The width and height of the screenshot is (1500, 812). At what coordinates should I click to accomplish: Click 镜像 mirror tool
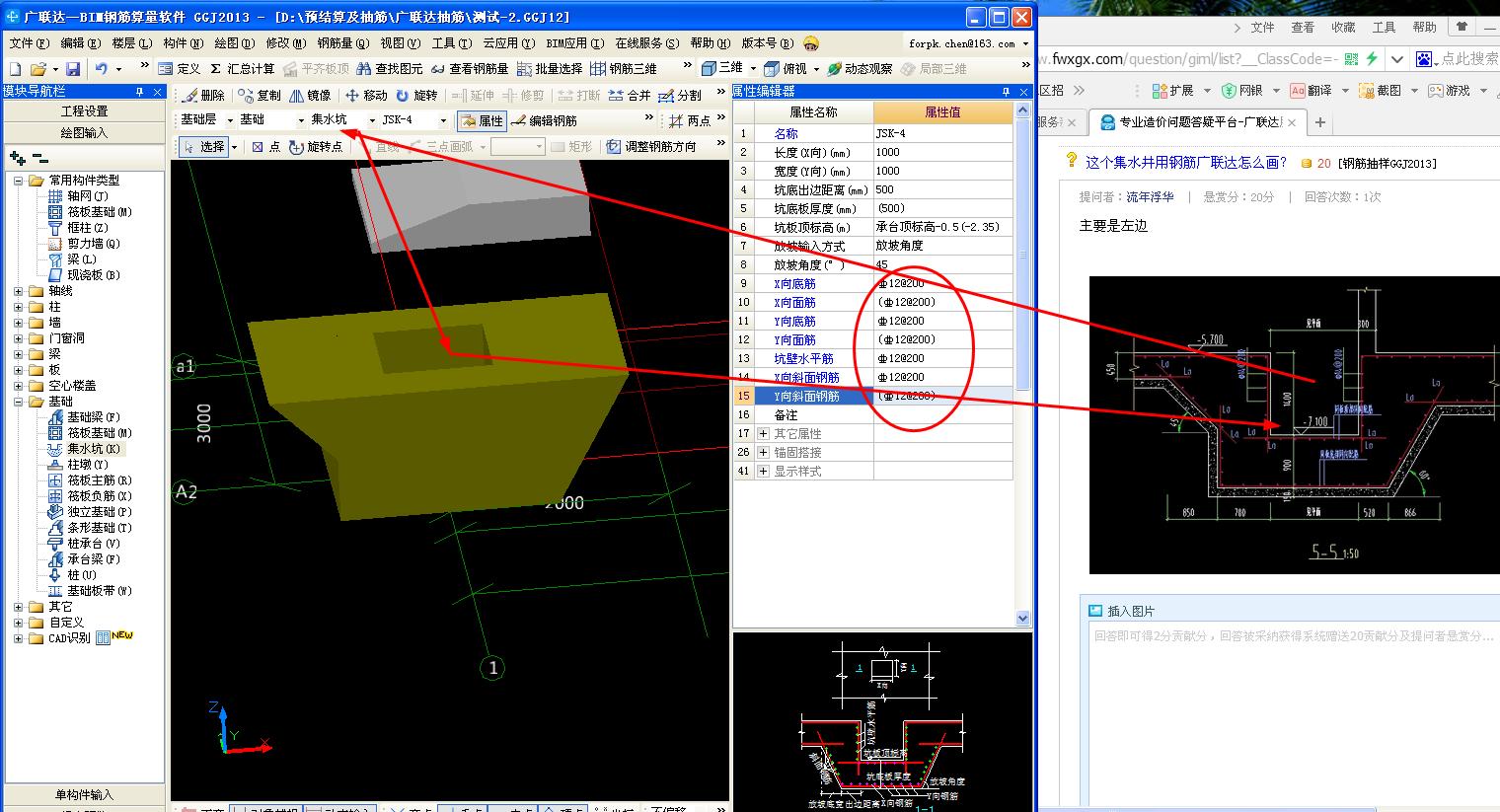tap(310, 96)
